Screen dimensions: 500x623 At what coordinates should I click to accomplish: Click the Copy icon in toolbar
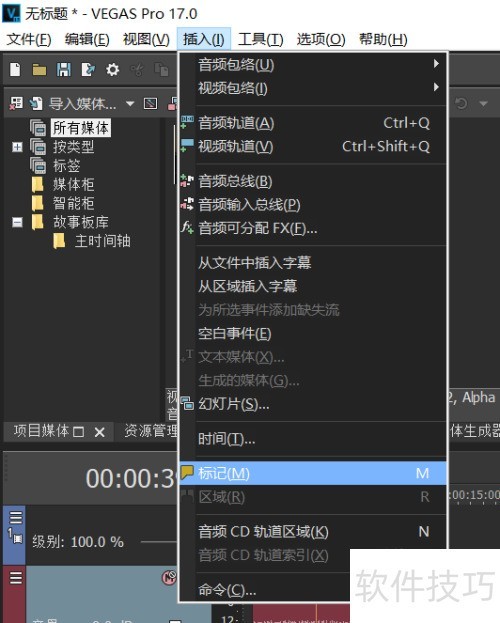(161, 70)
